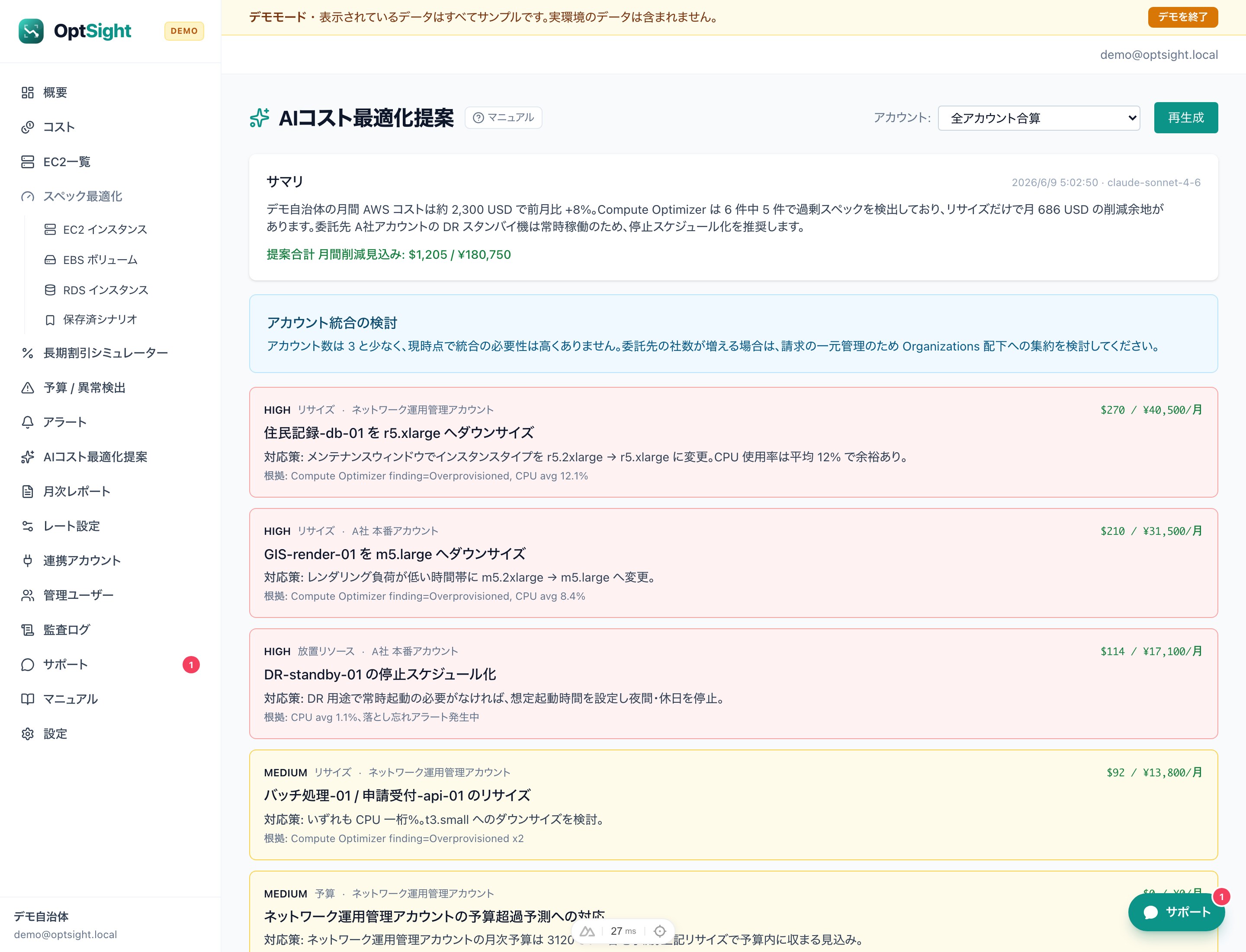This screenshot has width=1246, height=952.
Task: Click the サマリ heading
Action: [285, 181]
